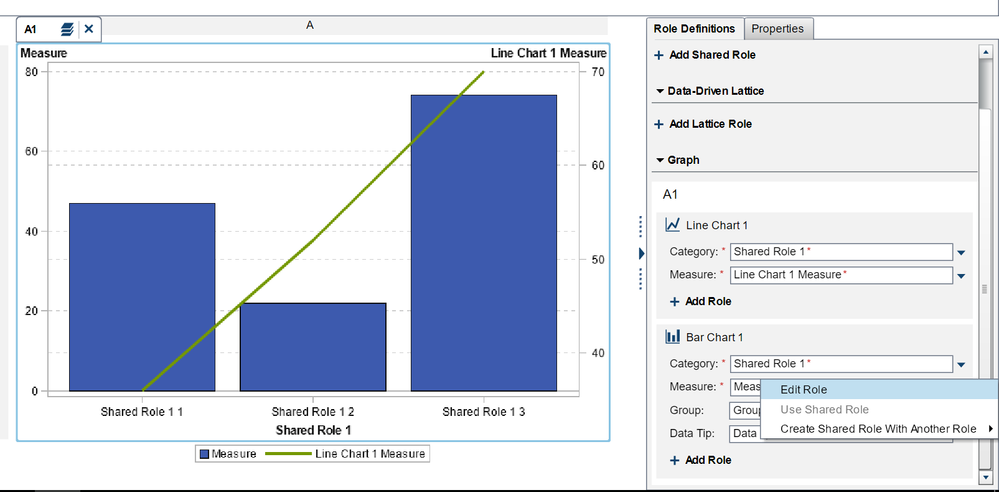
Task: Click Add Shared Role link
Action: click(x=712, y=55)
